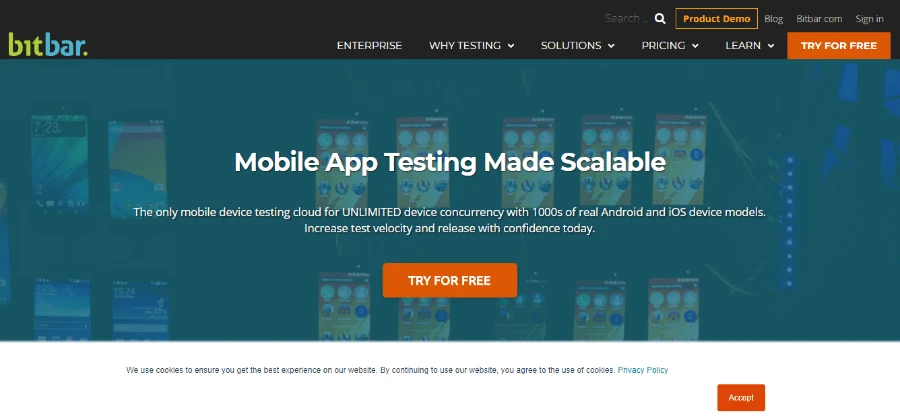Screen dimensions: 900x420
Task: Expand the Why Testing dropdown
Action: [471, 46]
